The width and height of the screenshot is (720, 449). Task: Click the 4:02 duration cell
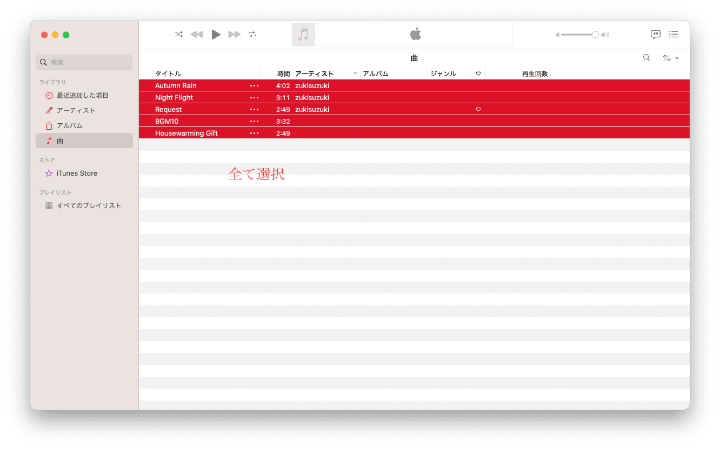coord(283,85)
